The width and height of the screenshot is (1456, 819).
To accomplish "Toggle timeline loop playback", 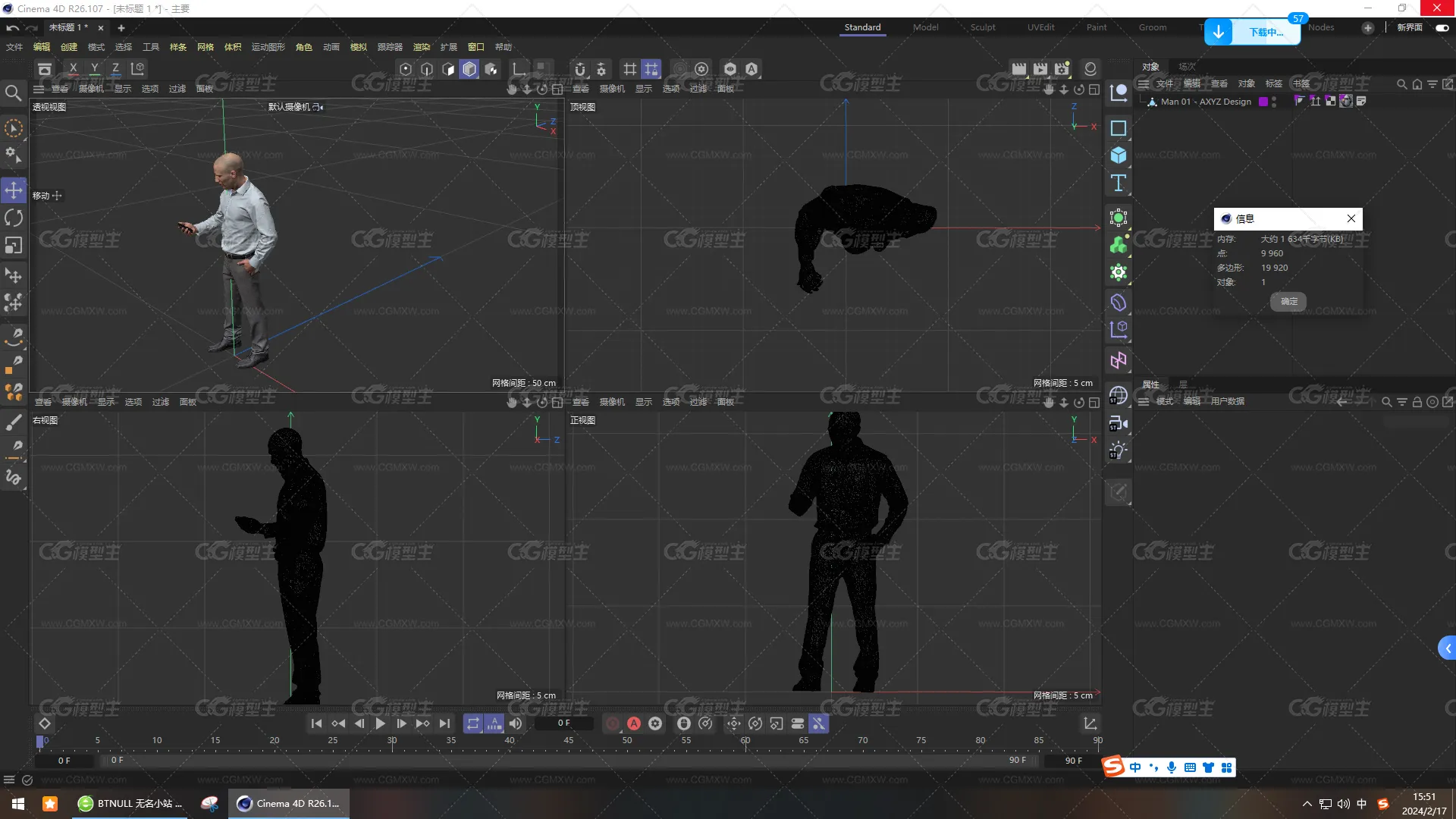I will point(472,723).
